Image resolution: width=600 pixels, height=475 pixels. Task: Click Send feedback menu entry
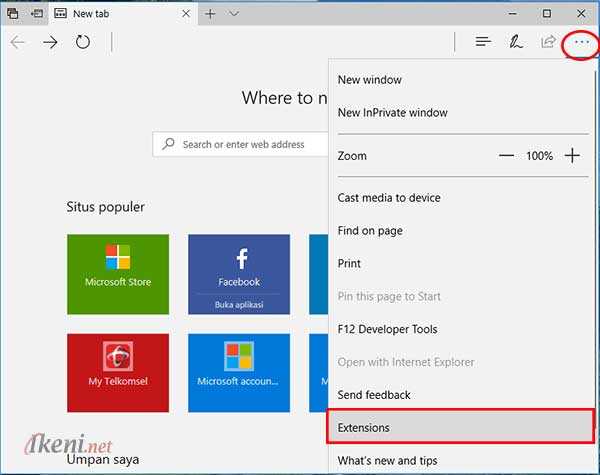[462, 395]
